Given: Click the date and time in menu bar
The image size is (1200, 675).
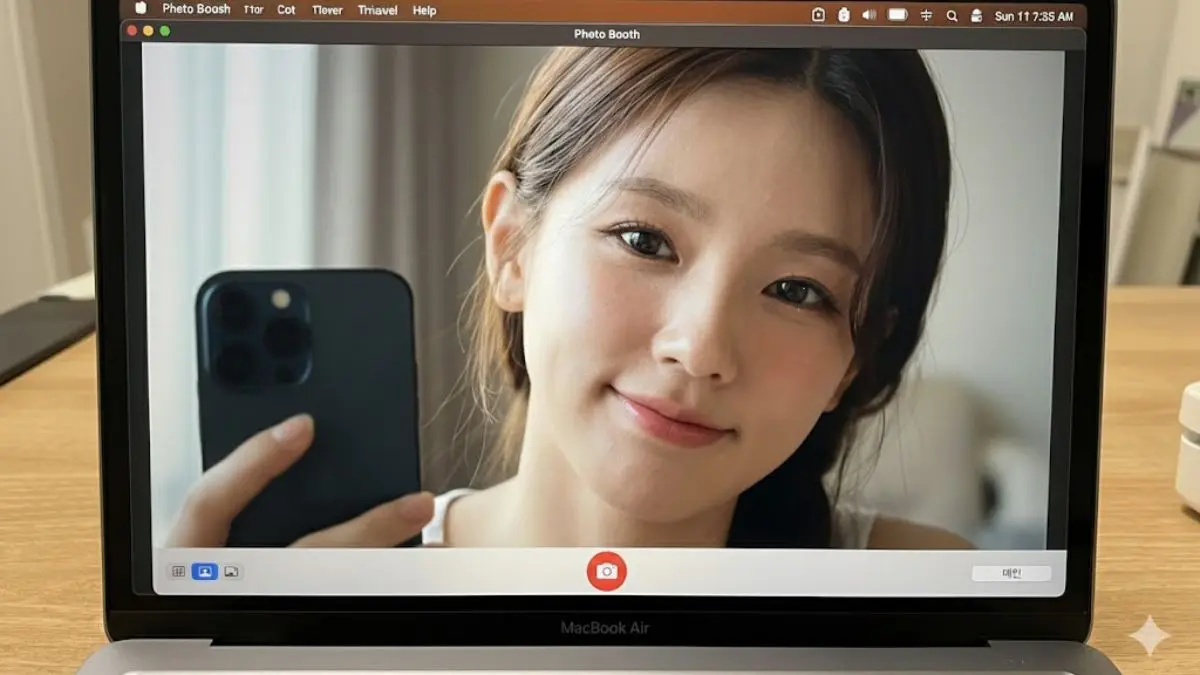Looking at the screenshot, I should (1033, 17).
